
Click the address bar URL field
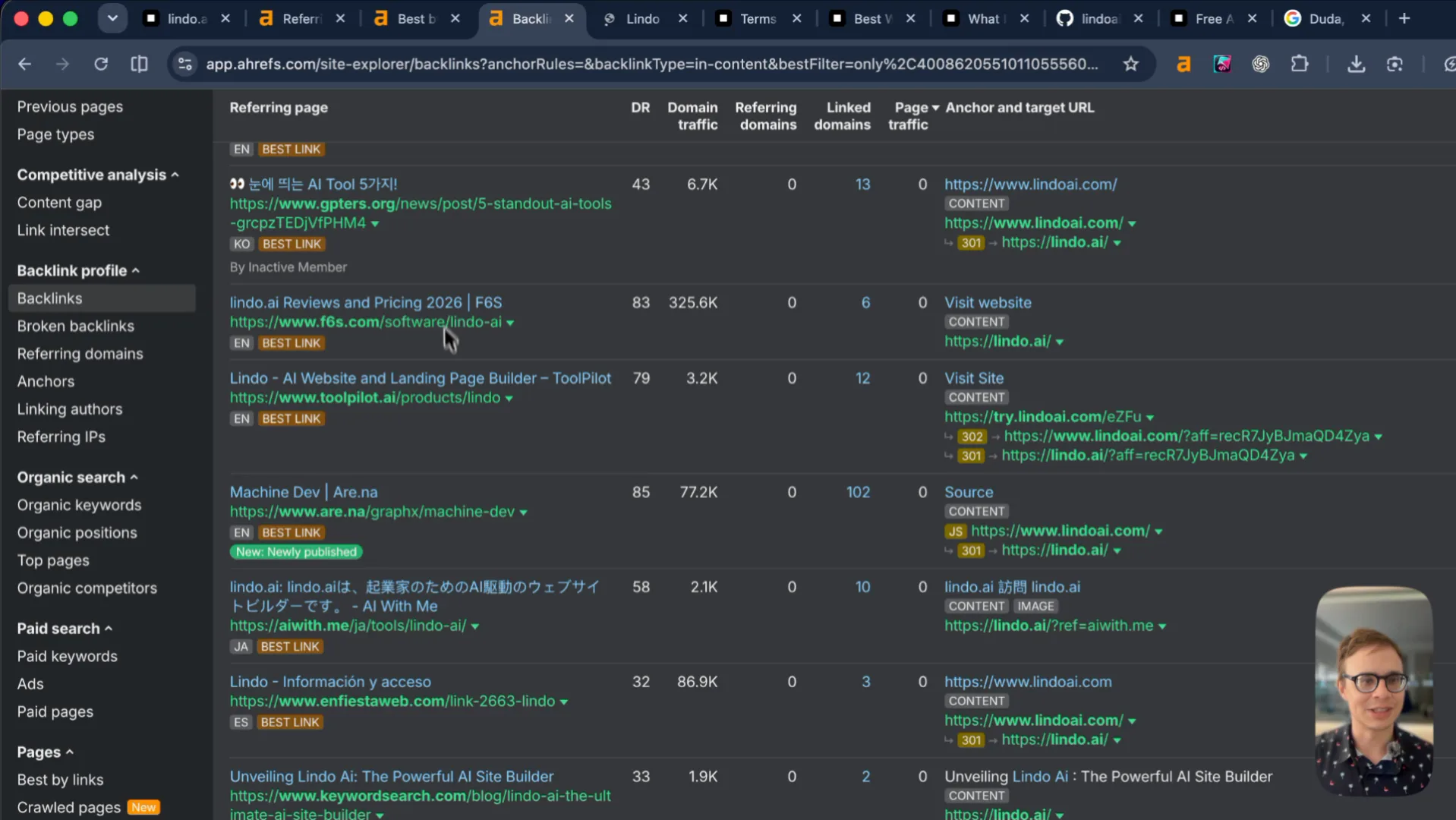point(651,65)
